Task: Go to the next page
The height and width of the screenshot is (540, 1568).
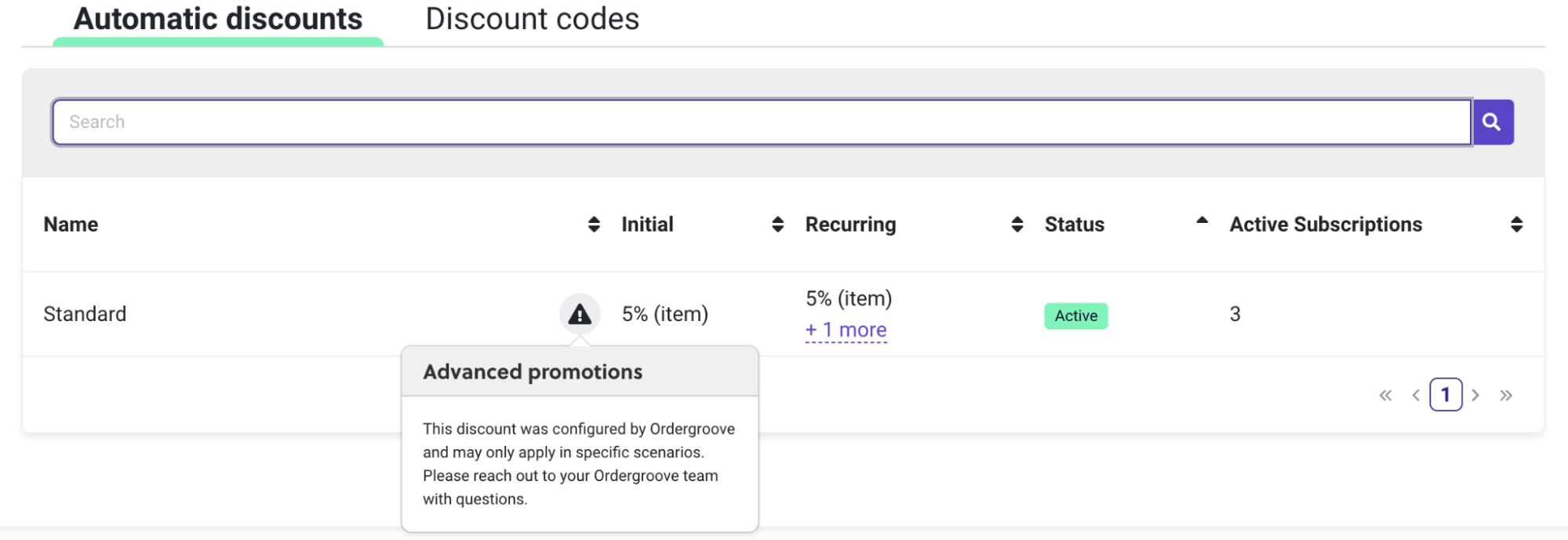Action: point(1475,395)
